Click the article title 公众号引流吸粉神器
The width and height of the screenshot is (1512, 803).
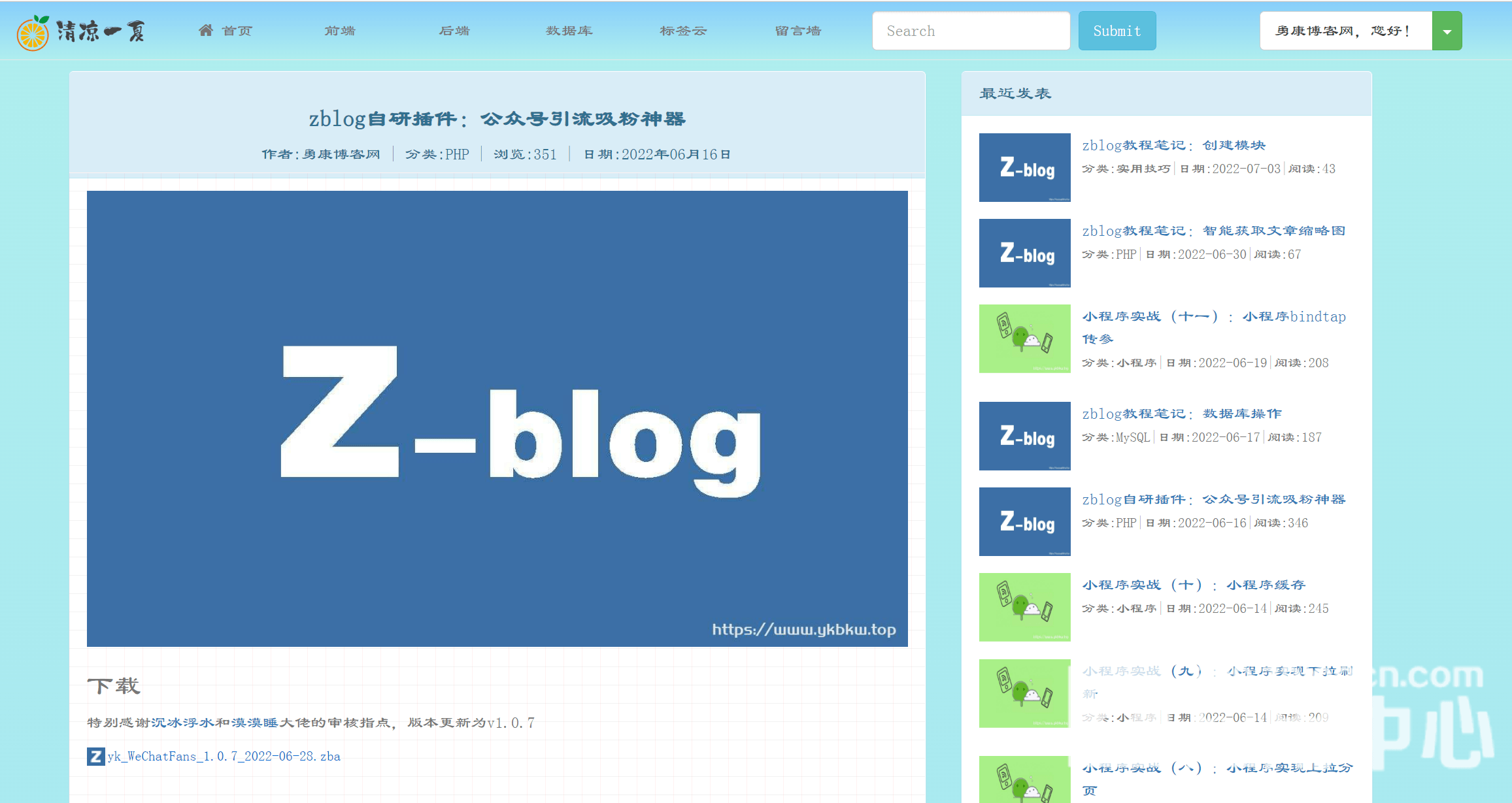click(497, 119)
